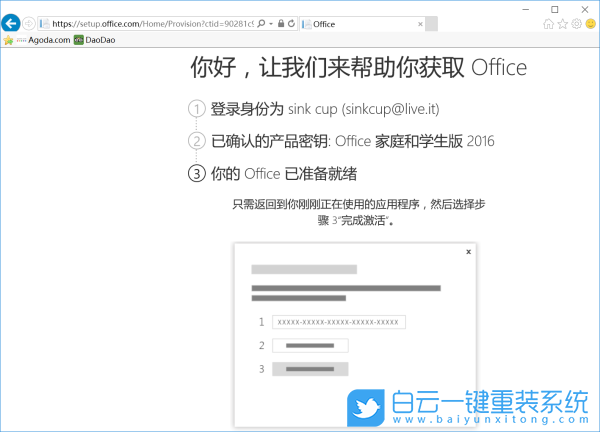Screen dimensions: 600x432
Task: Go to the browser Home icon
Action: 548,24
